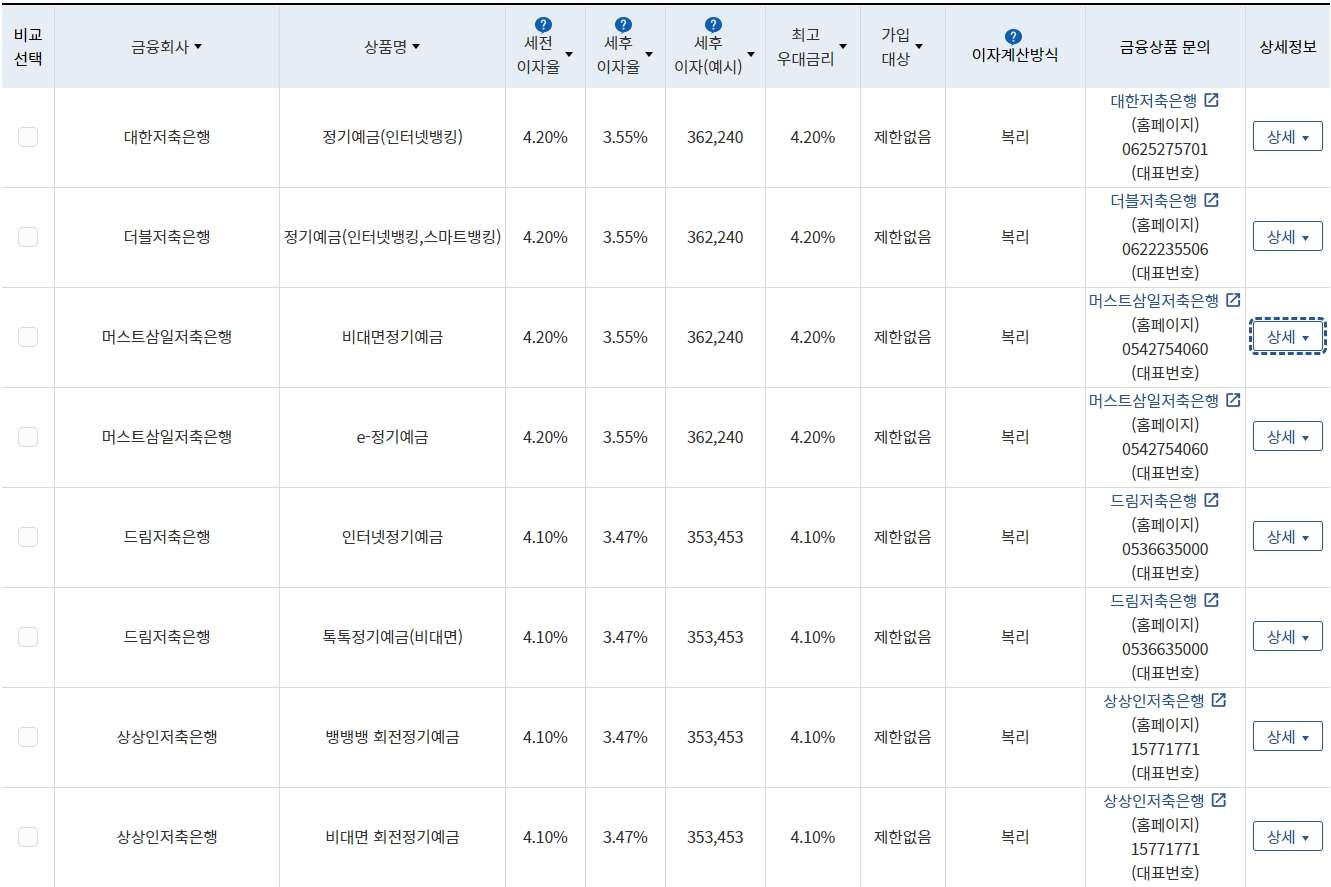Open the 대한저축은행 homepage link
Image resolution: width=1331 pixels, height=887 pixels.
click(x=1153, y=101)
